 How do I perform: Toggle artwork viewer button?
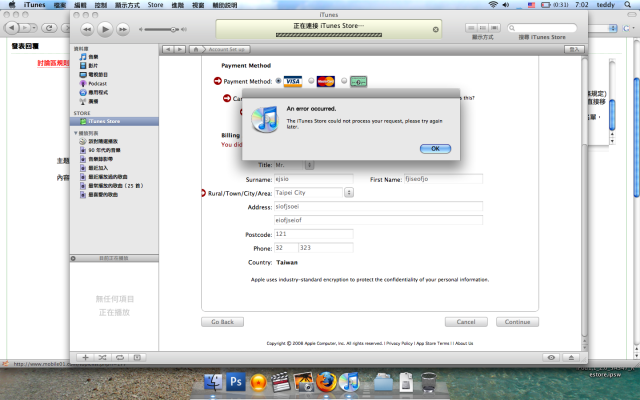click(137, 358)
